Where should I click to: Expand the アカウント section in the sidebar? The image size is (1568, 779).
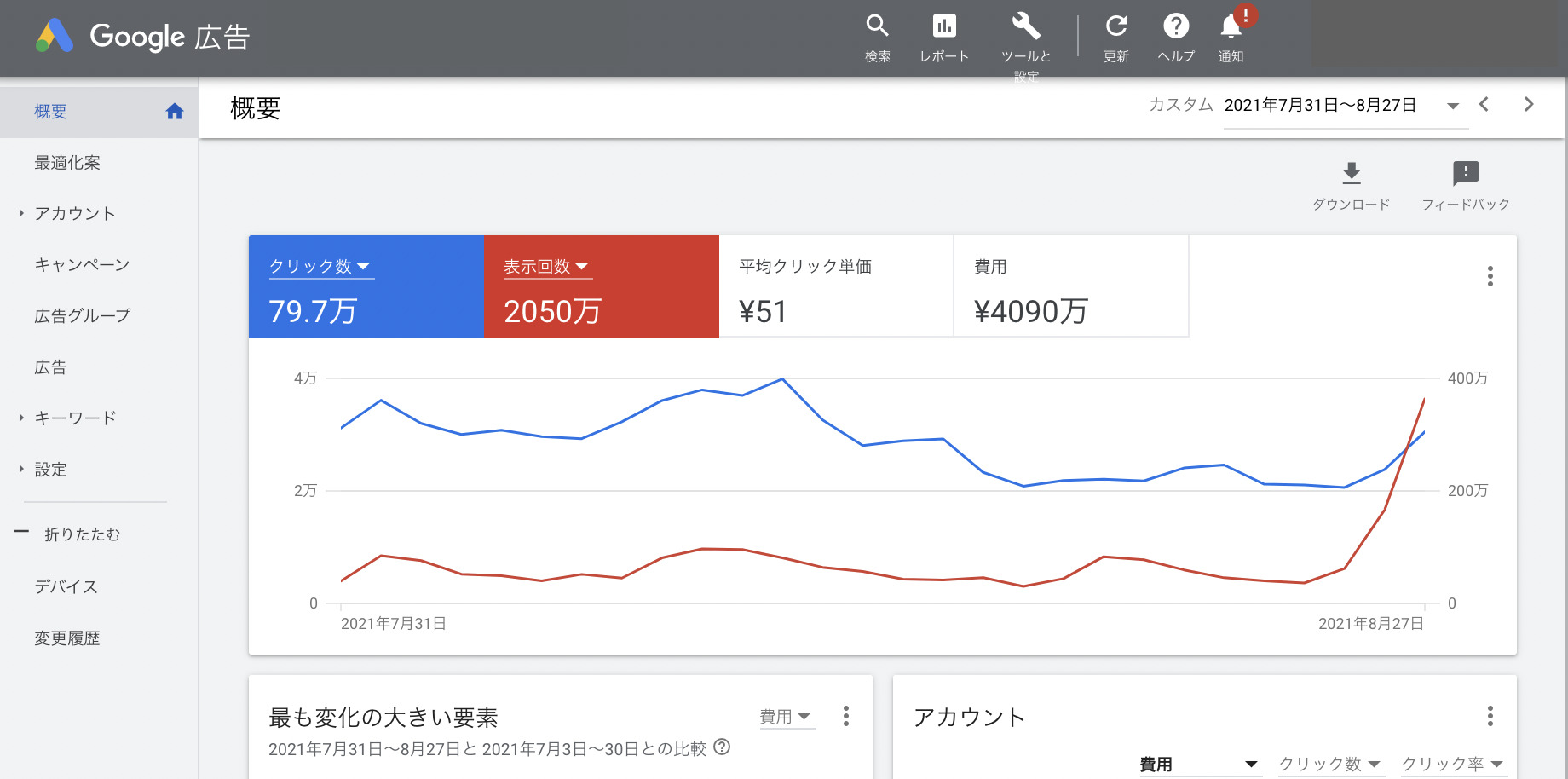pyautogui.click(x=74, y=213)
